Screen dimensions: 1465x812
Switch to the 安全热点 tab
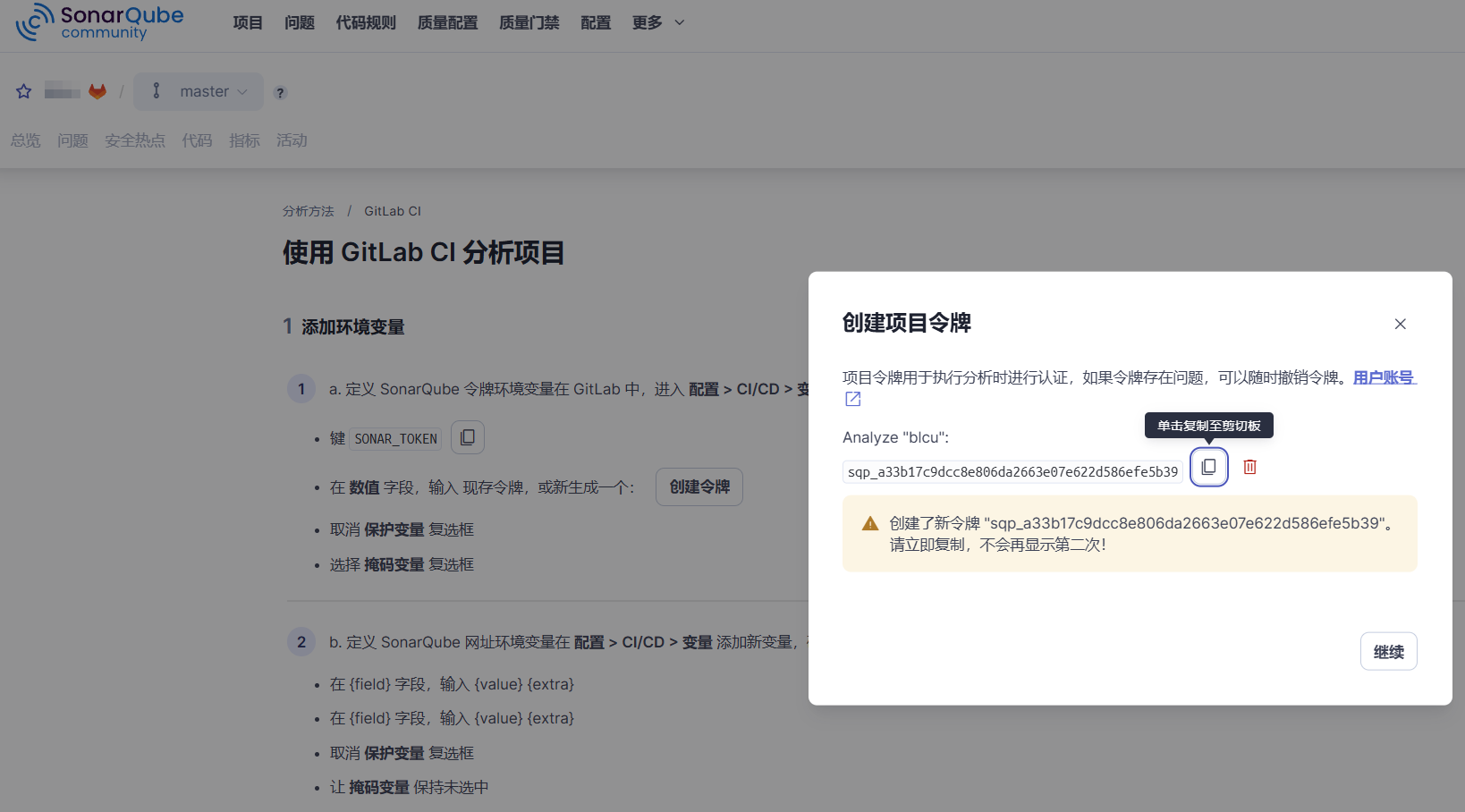135,140
